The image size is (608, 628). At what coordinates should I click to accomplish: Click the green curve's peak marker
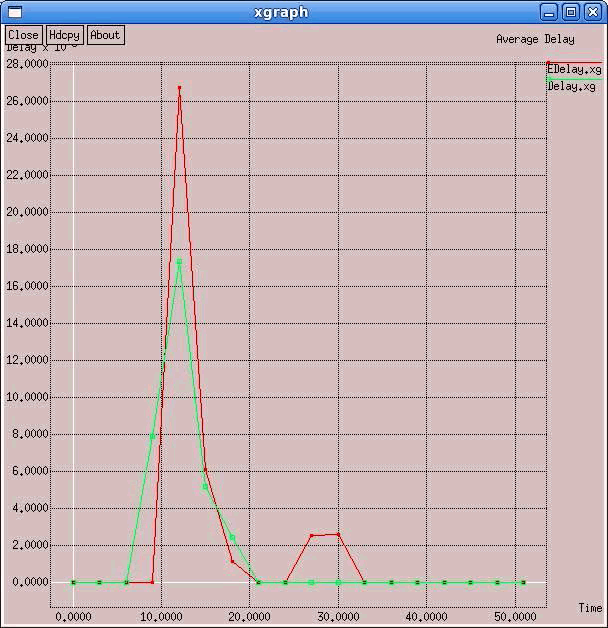click(x=179, y=261)
